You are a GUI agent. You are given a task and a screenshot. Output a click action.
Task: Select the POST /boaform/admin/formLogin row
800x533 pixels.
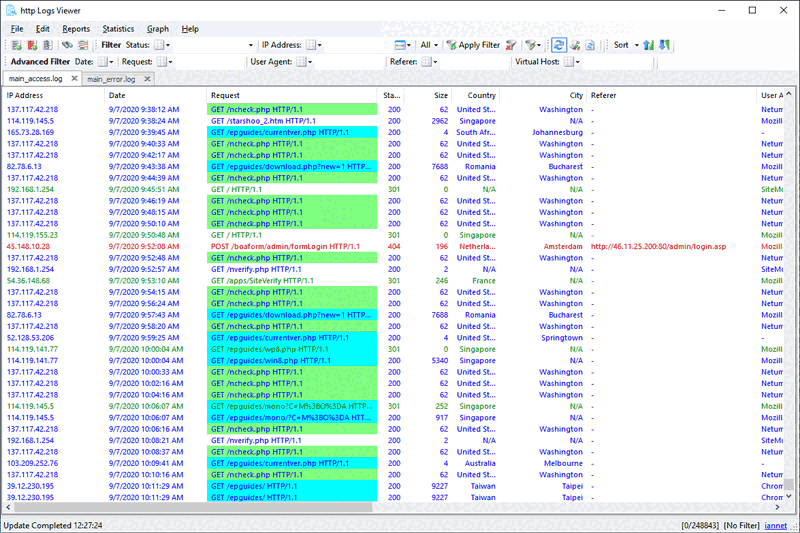[x=280, y=246]
